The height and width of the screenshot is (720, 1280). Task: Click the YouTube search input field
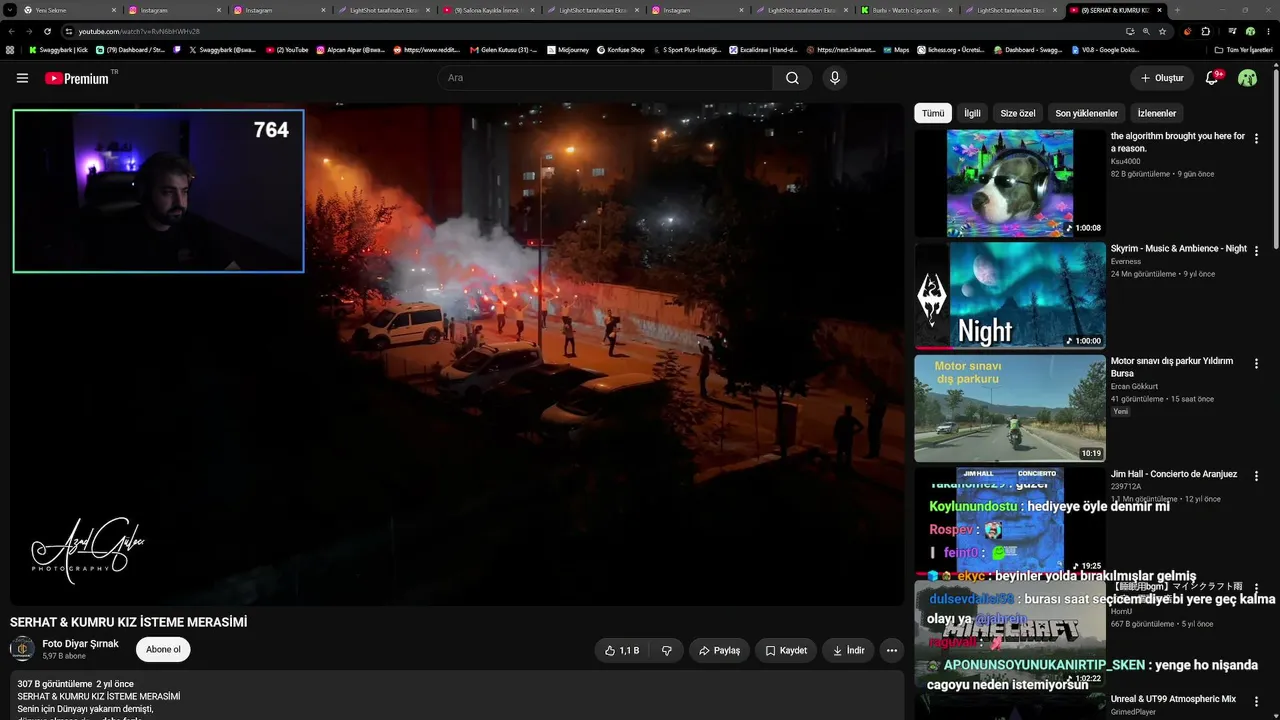[x=605, y=78]
